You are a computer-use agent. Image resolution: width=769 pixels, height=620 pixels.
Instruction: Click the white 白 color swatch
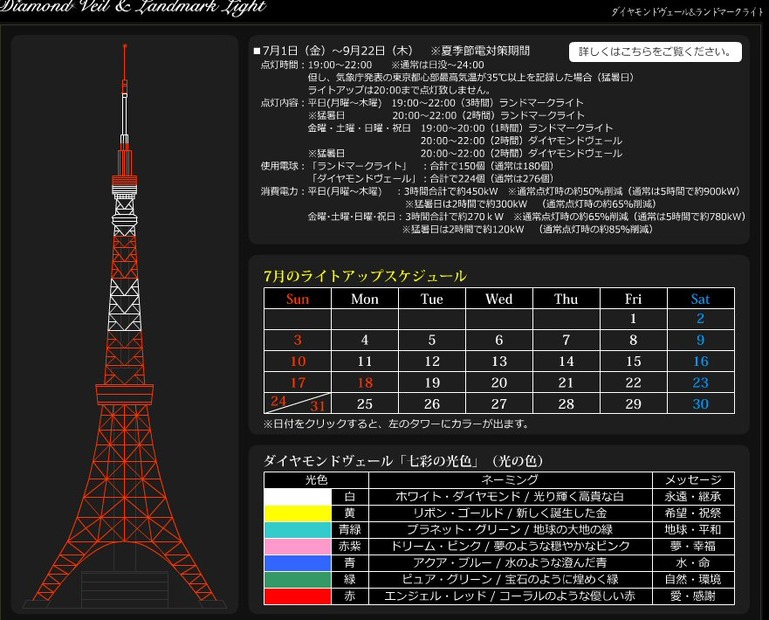[298, 497]
